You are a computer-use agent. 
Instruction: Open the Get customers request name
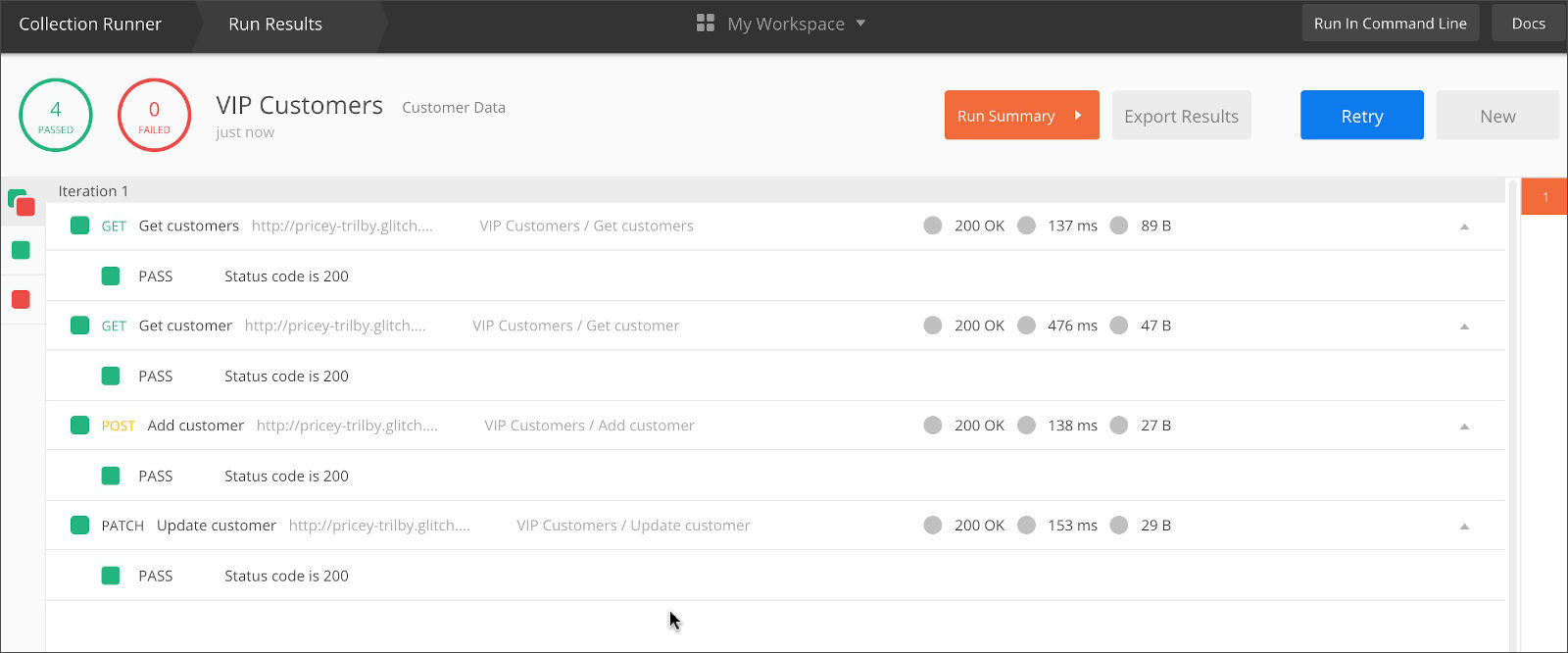coord(189,226)
